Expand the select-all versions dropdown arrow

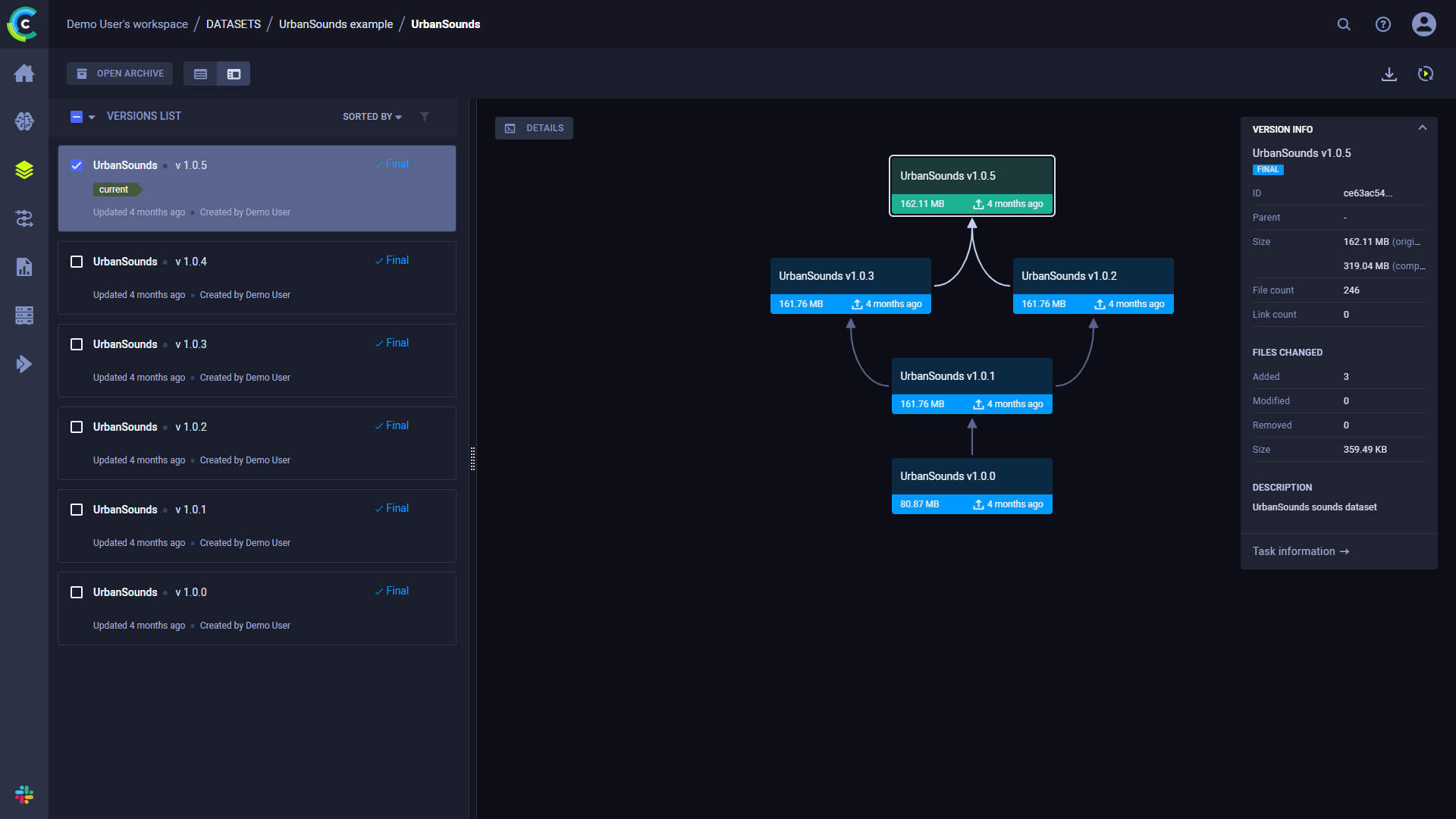point(93,117)
